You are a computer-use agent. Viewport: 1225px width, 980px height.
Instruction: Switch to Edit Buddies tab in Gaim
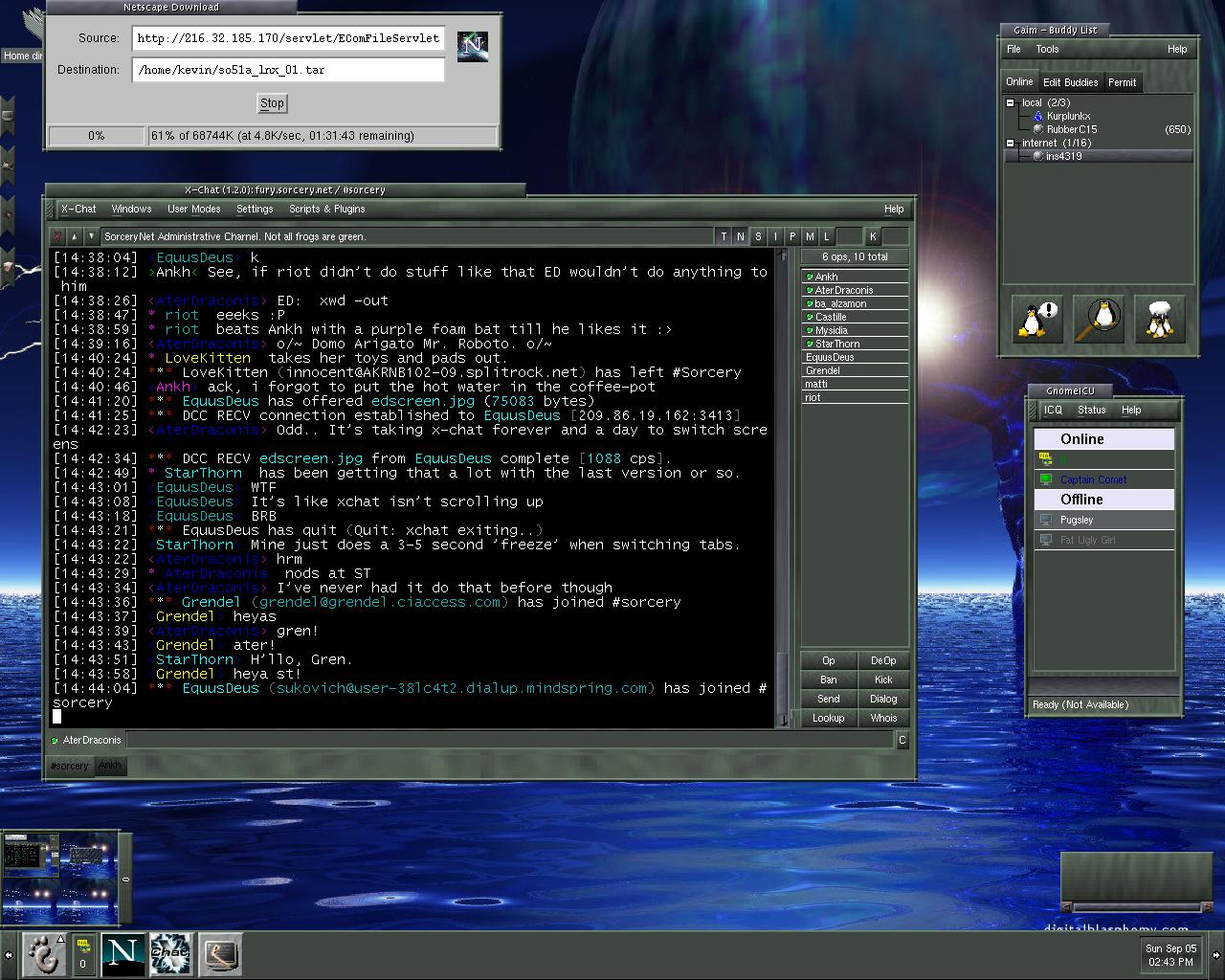(x=1070, y=82)
